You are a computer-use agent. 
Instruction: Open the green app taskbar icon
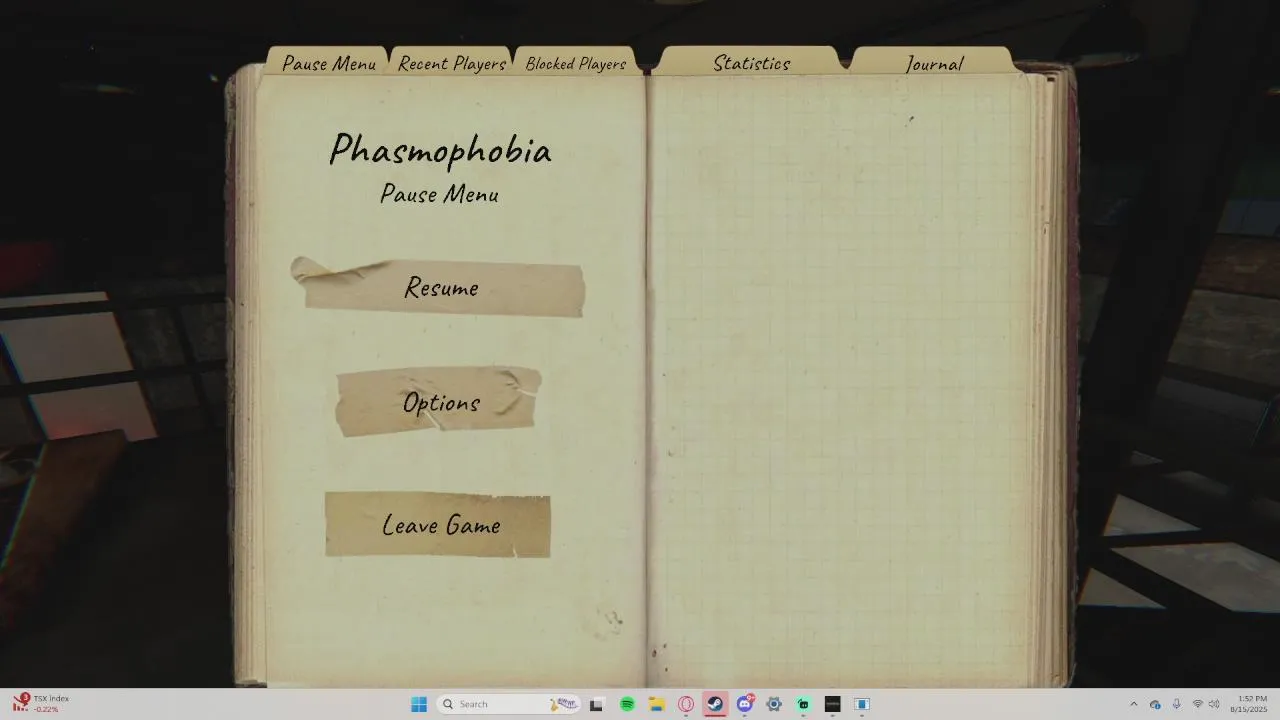(x=803, y=704)
